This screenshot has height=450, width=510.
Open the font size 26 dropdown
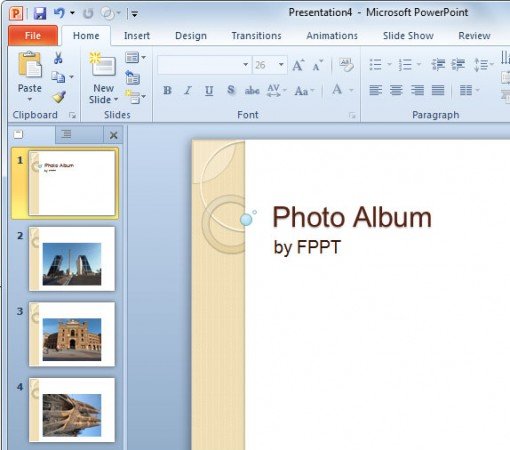(281, 65)
